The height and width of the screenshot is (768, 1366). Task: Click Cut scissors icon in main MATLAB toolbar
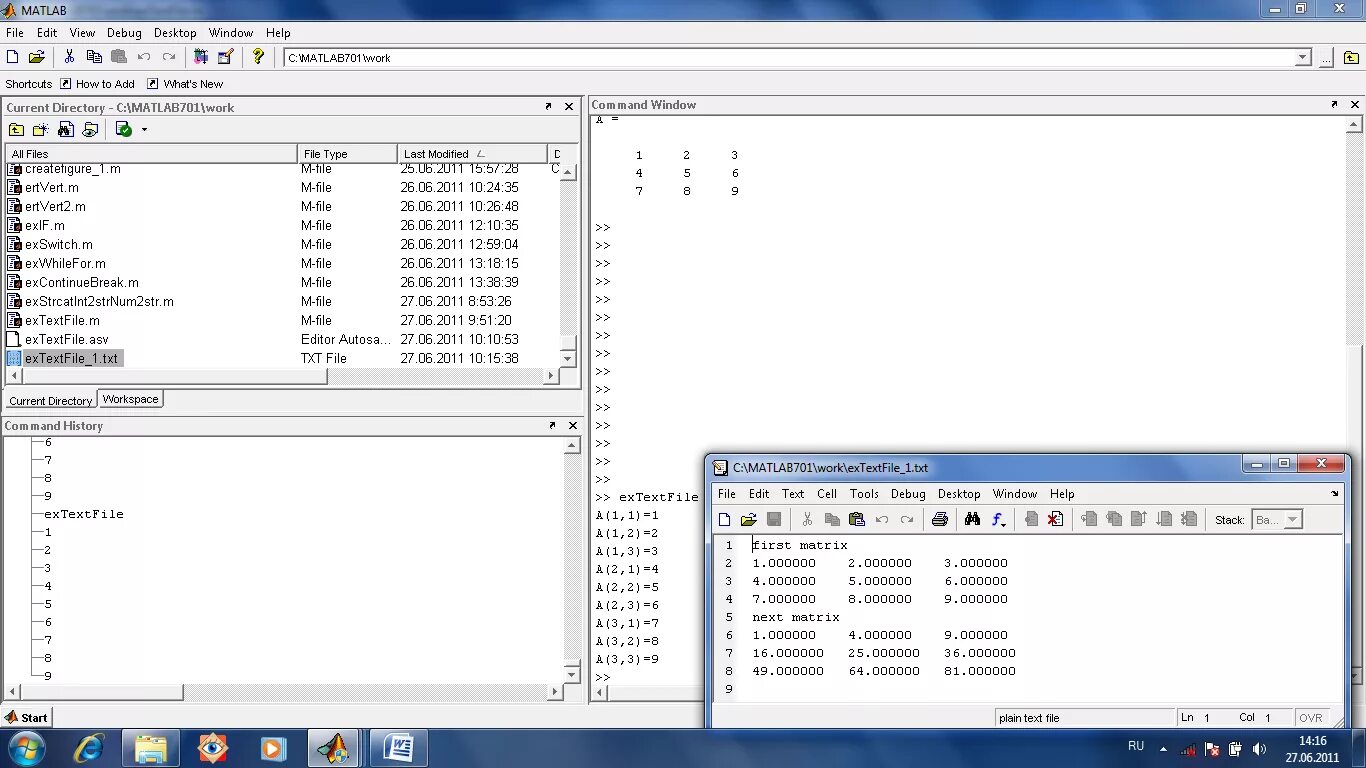[x=69, y=57]
